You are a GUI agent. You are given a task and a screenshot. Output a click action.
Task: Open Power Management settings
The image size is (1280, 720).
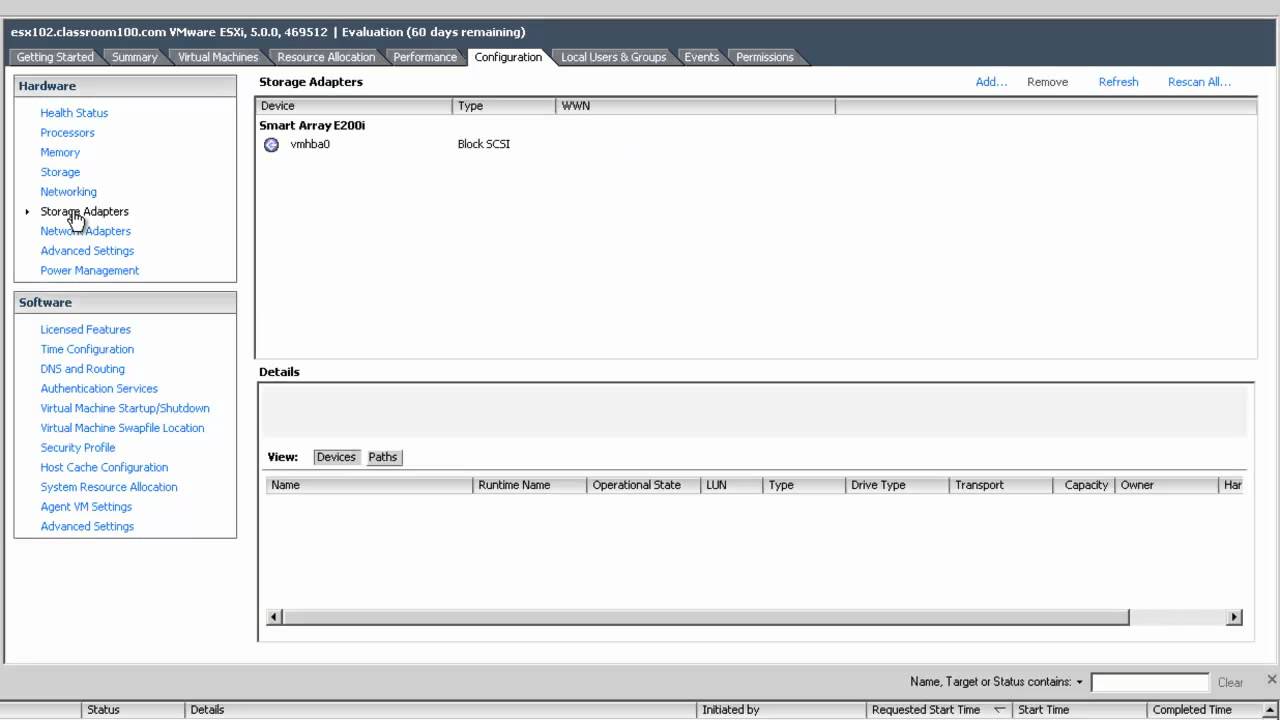pos(90,270)
